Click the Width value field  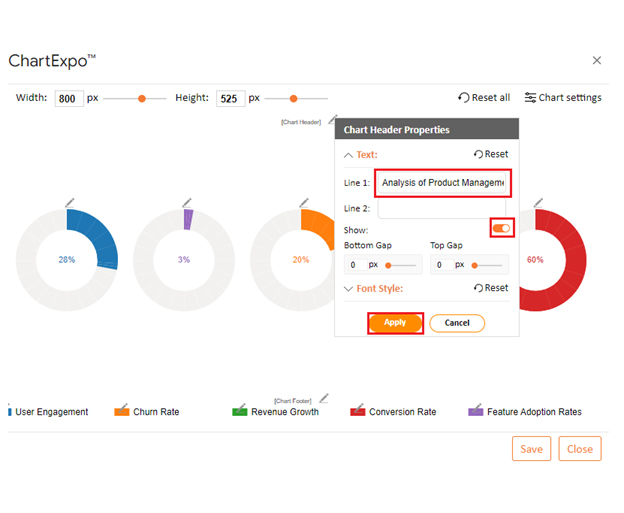click(69, 98)
